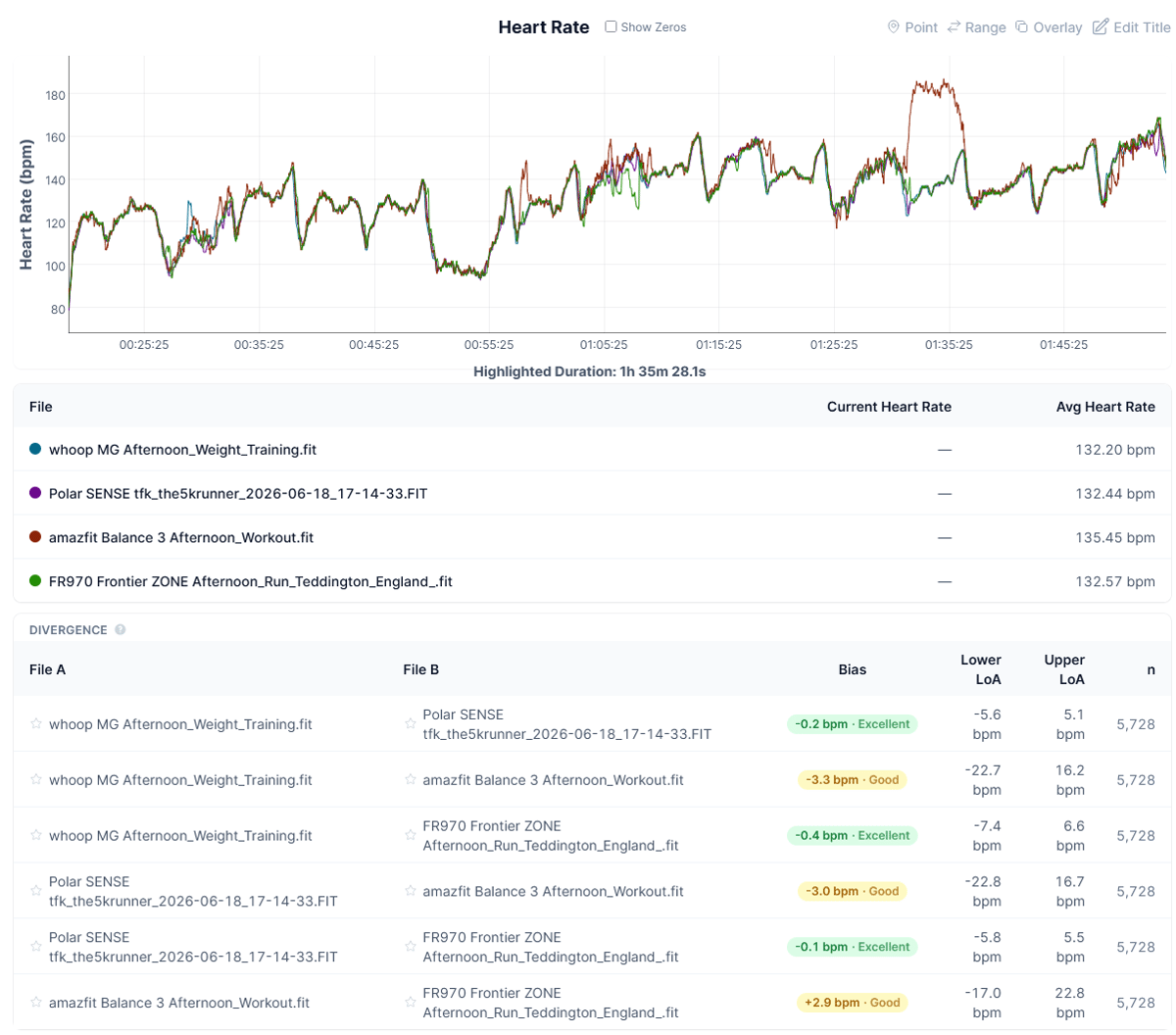Star File A whoop MG in FR970 comparison row
Screen dimensions: 1176x1035
36,835
